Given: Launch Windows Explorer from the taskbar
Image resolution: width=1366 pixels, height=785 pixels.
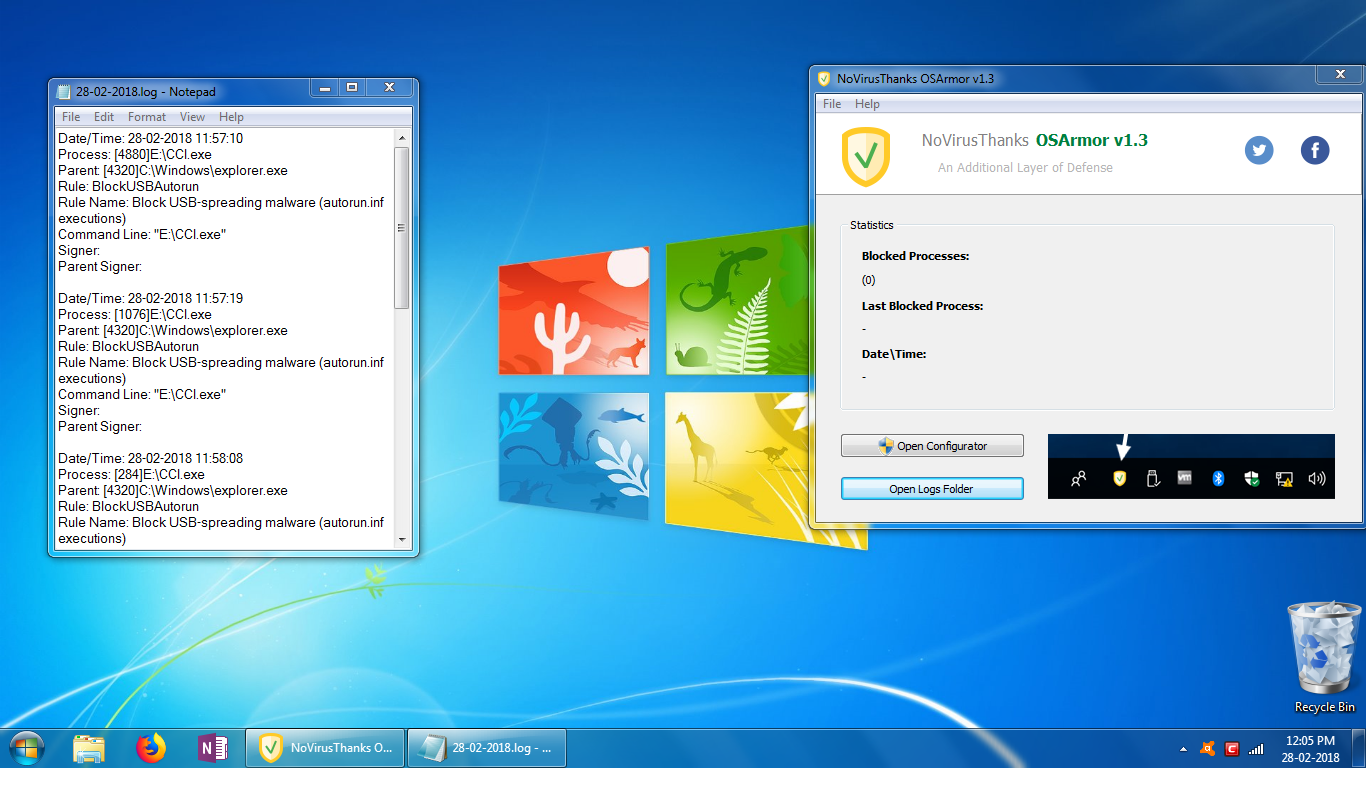Looking at the screenshot, I should (x=89, y=748).
